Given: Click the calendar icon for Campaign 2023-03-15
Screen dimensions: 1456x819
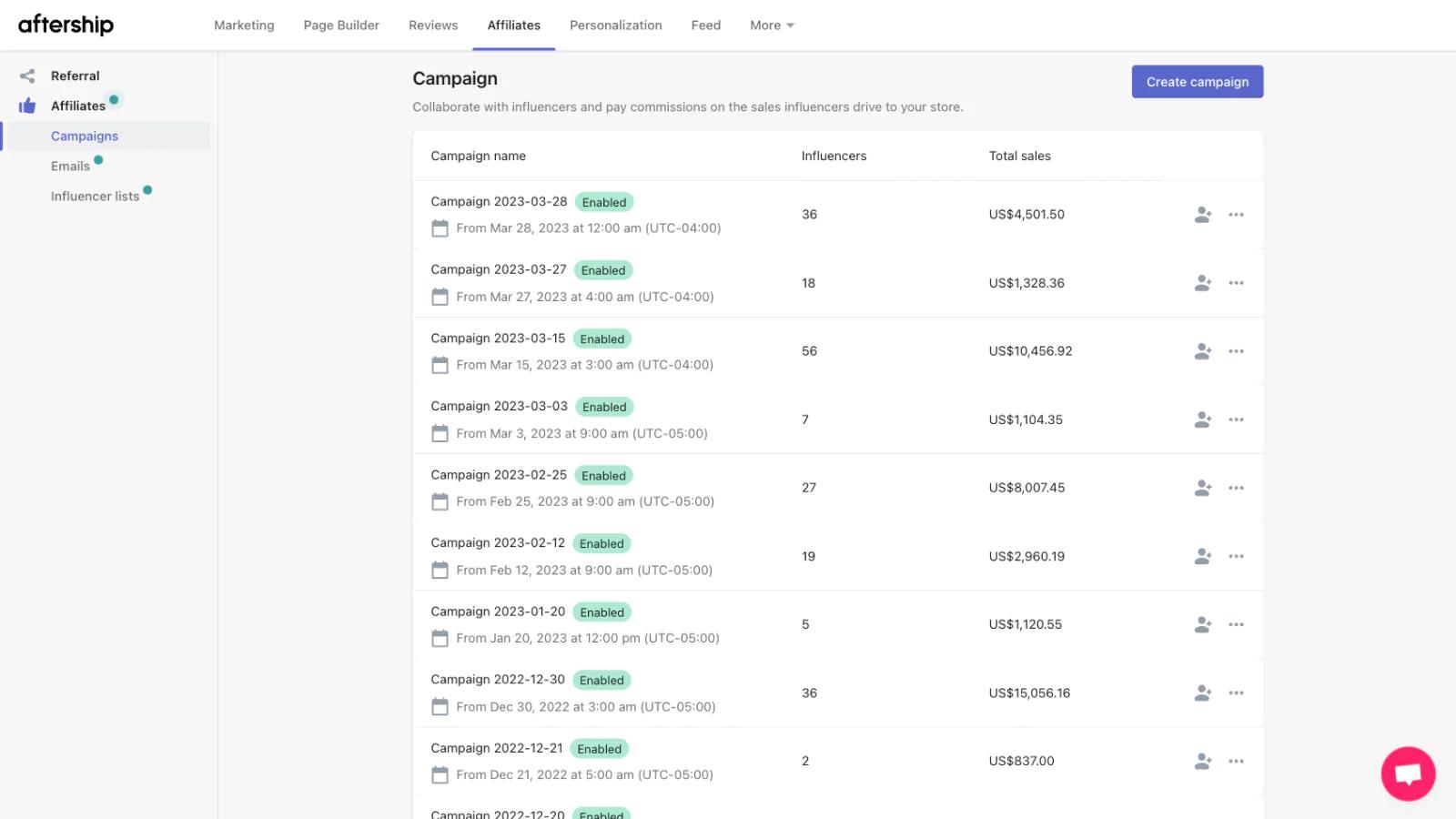Looking at the screenshot, I should tap(440, 364).
